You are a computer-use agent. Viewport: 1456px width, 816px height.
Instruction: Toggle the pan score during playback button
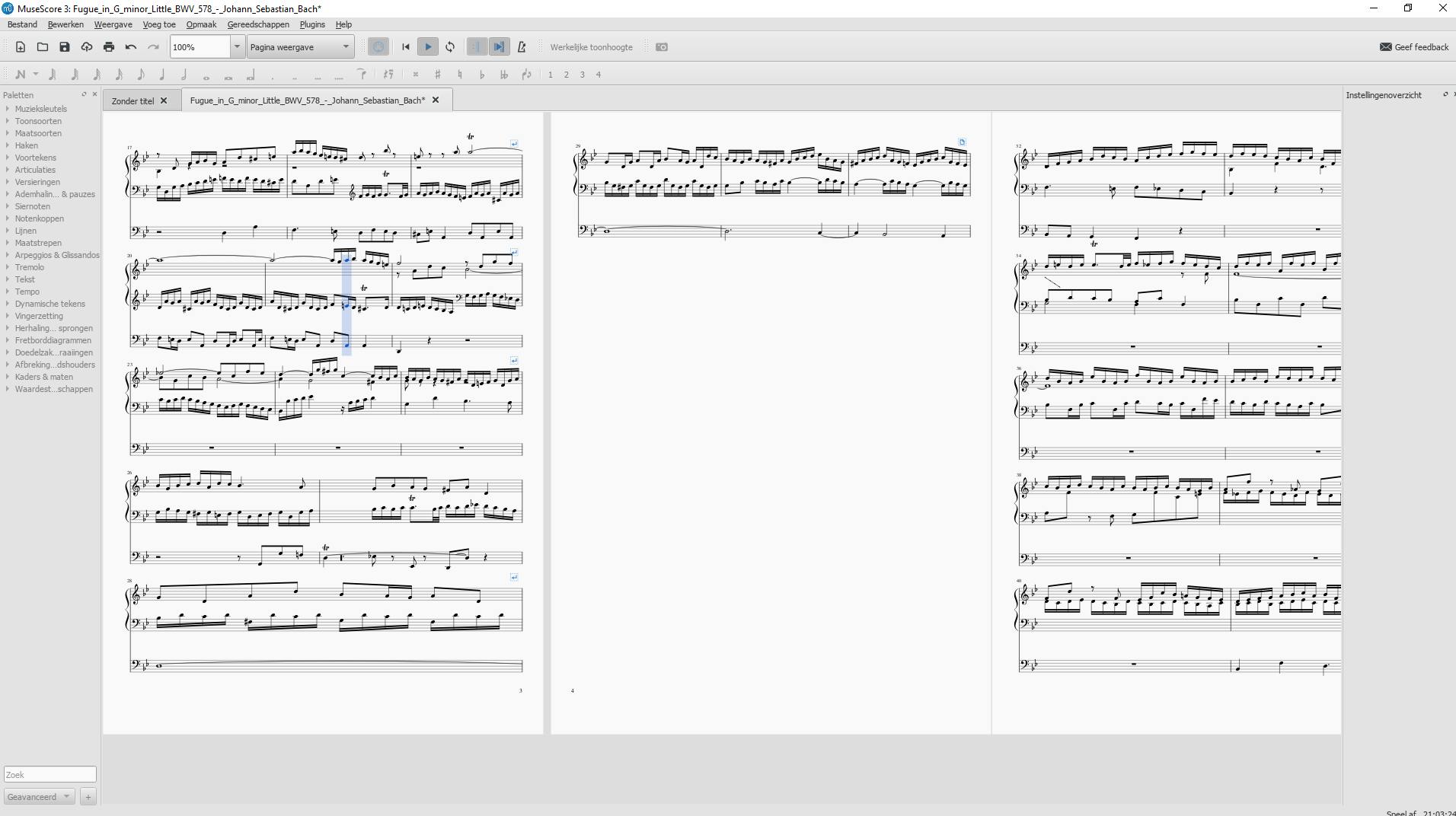click(499, 47)
